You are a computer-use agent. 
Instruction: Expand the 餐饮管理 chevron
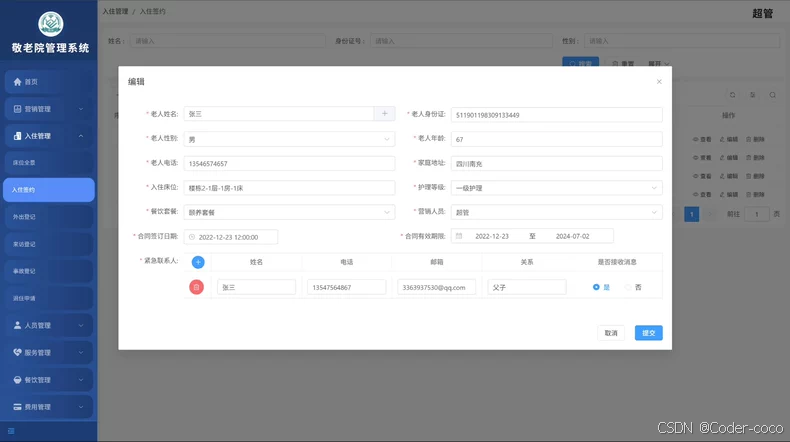[81, 380]
